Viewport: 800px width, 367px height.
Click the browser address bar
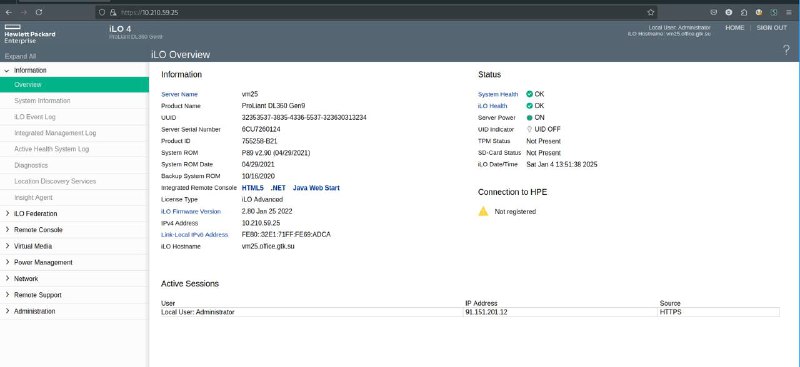[376, 12]
